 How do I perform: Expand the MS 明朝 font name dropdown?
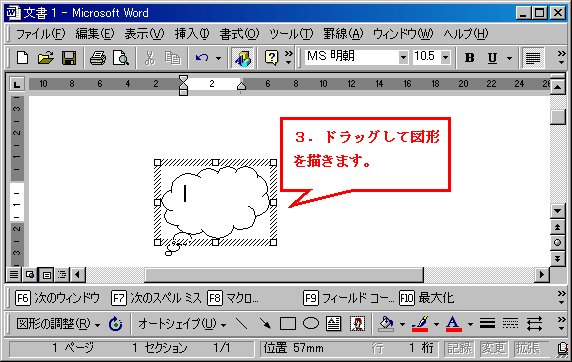pos(403,57)
